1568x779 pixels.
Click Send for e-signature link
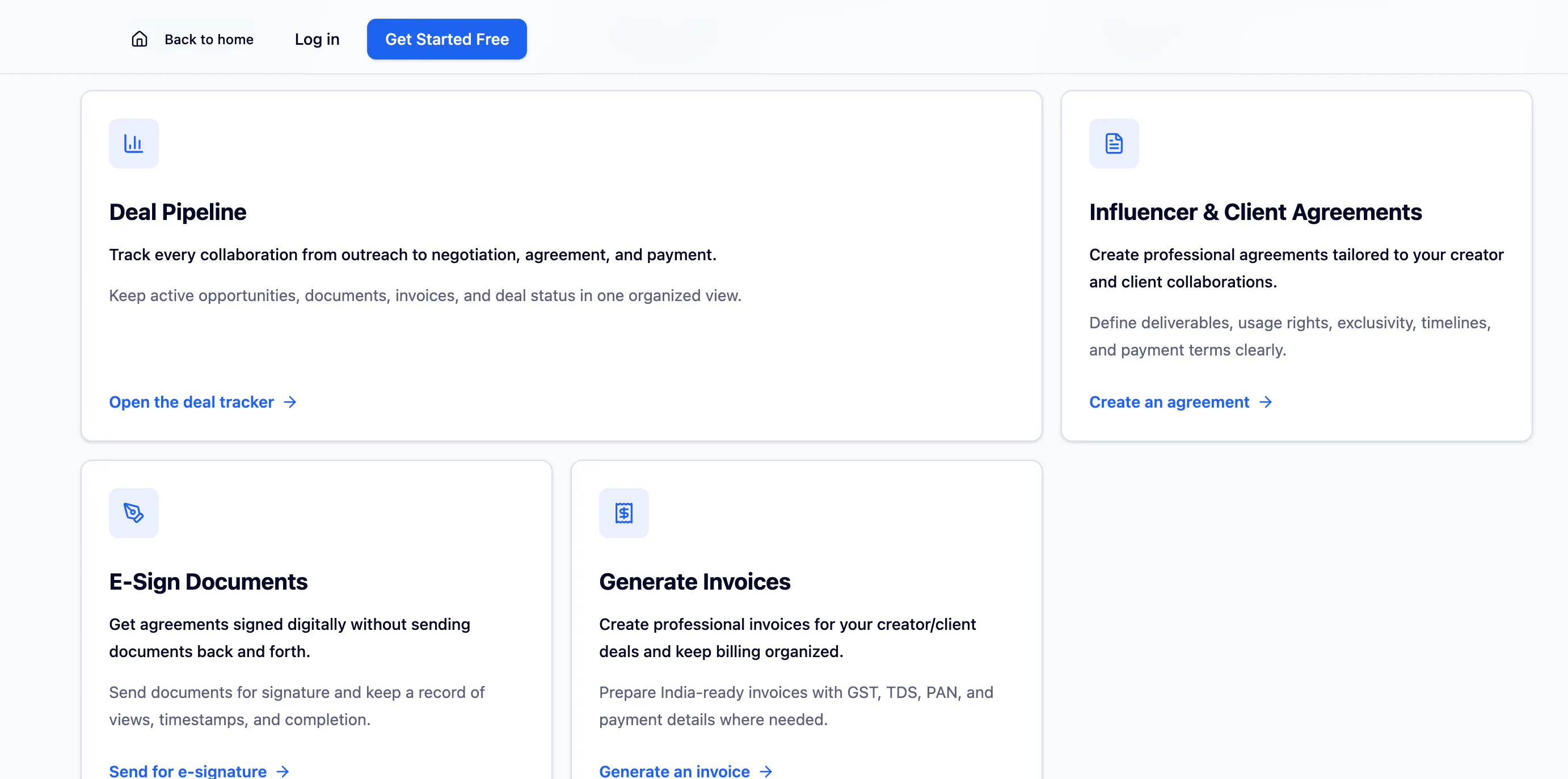pyautogui.click(x=199, y=770)
